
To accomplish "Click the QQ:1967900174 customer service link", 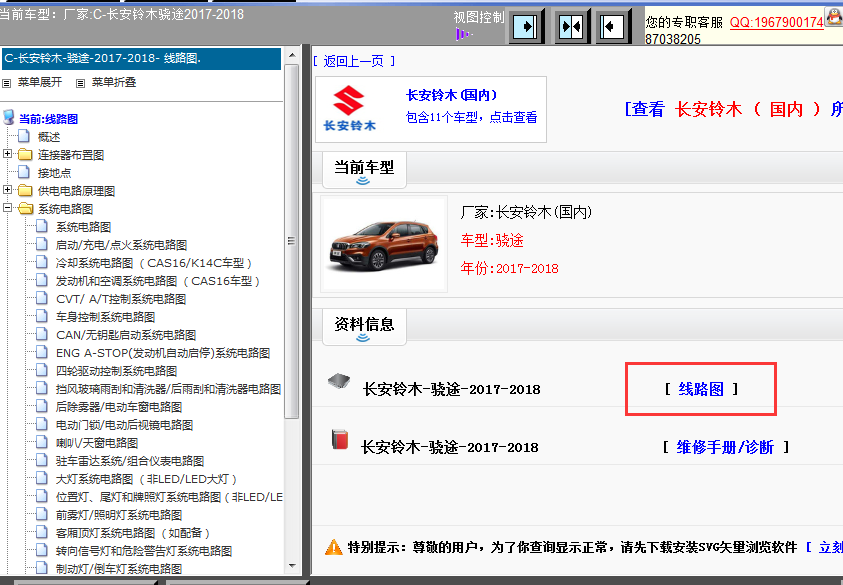I will click(x=776, y=22).
